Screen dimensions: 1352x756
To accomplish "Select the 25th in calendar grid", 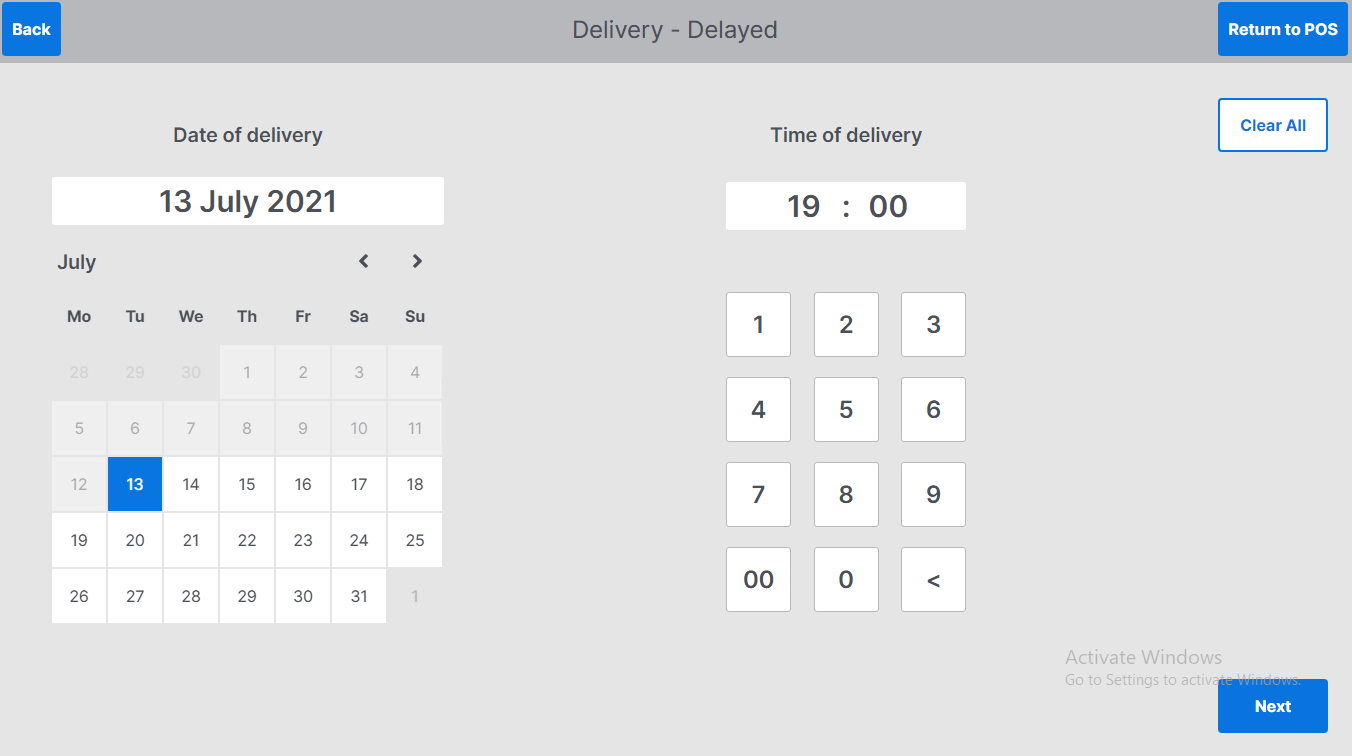I will click(x=415, y=540).
